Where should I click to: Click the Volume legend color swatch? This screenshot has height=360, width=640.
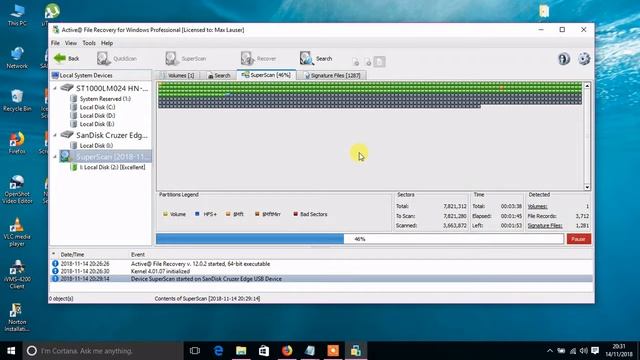pos(165,214)
